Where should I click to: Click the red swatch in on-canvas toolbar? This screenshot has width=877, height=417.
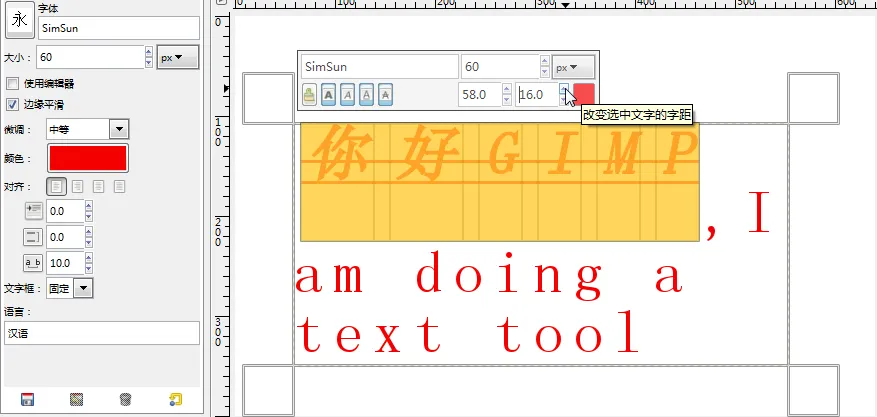pyautogui.click(x=584, y=94)
